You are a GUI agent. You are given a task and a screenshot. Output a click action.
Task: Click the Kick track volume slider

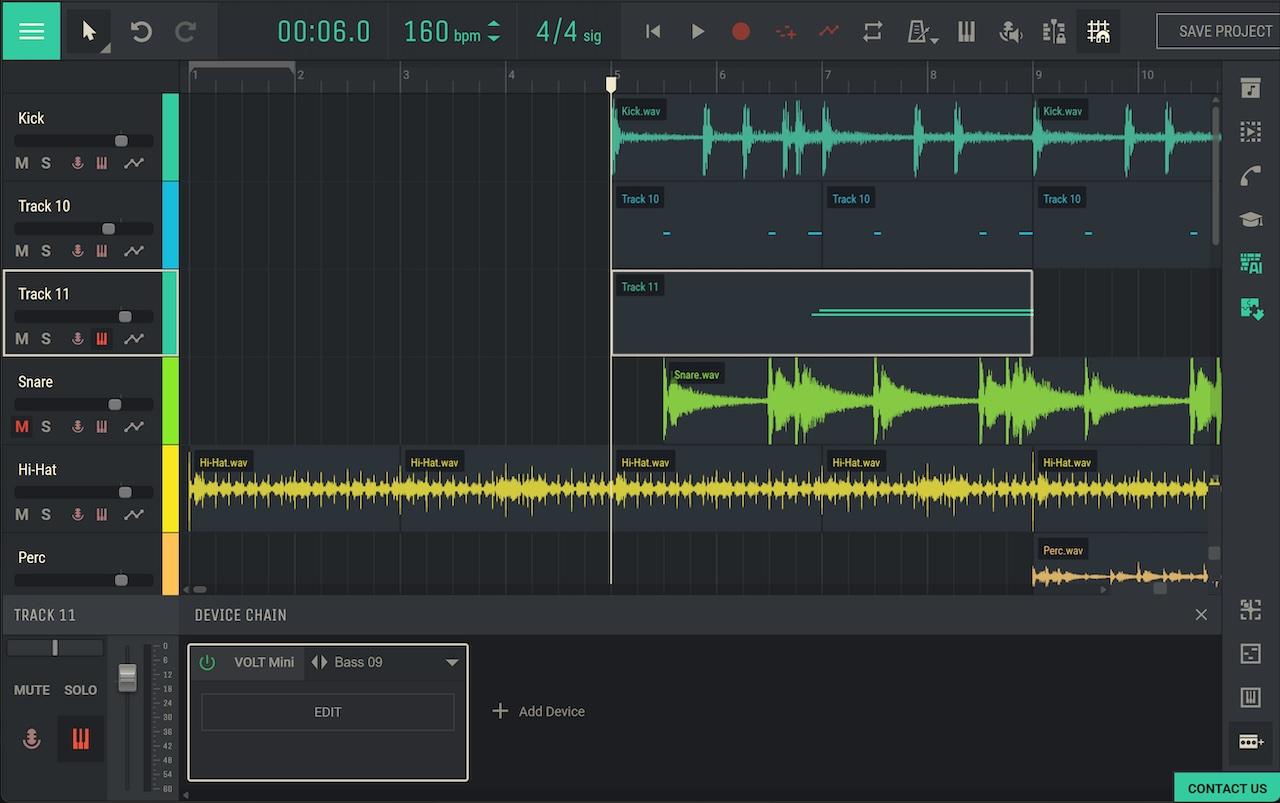coord(121,141)
